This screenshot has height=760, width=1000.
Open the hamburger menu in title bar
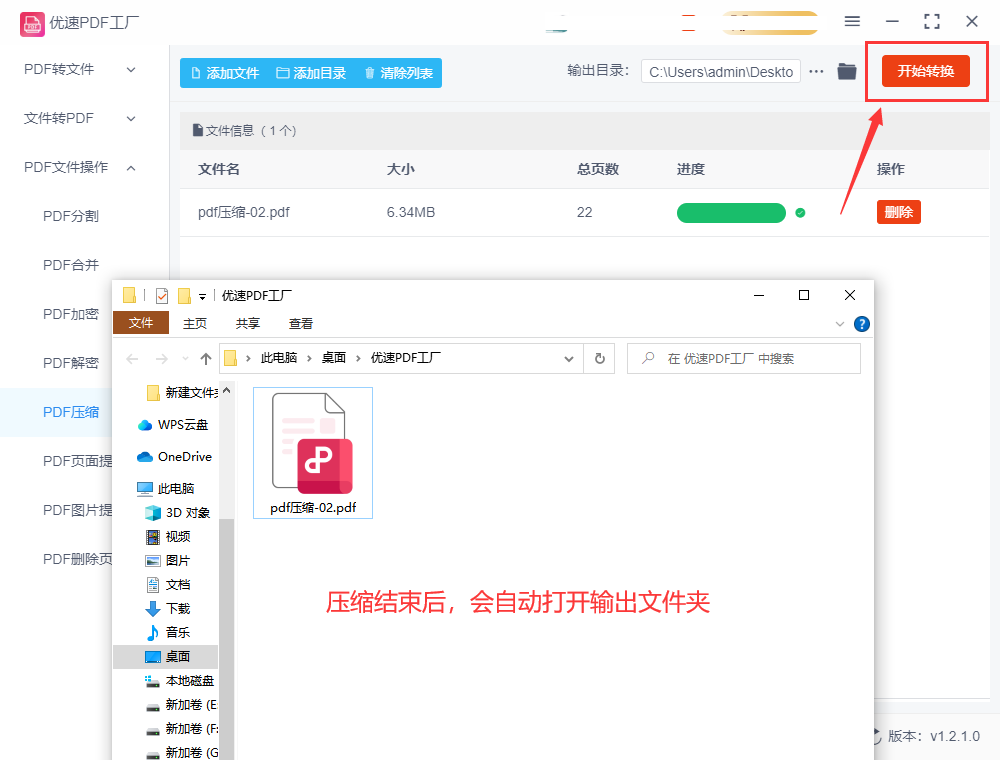pos(852,21)
